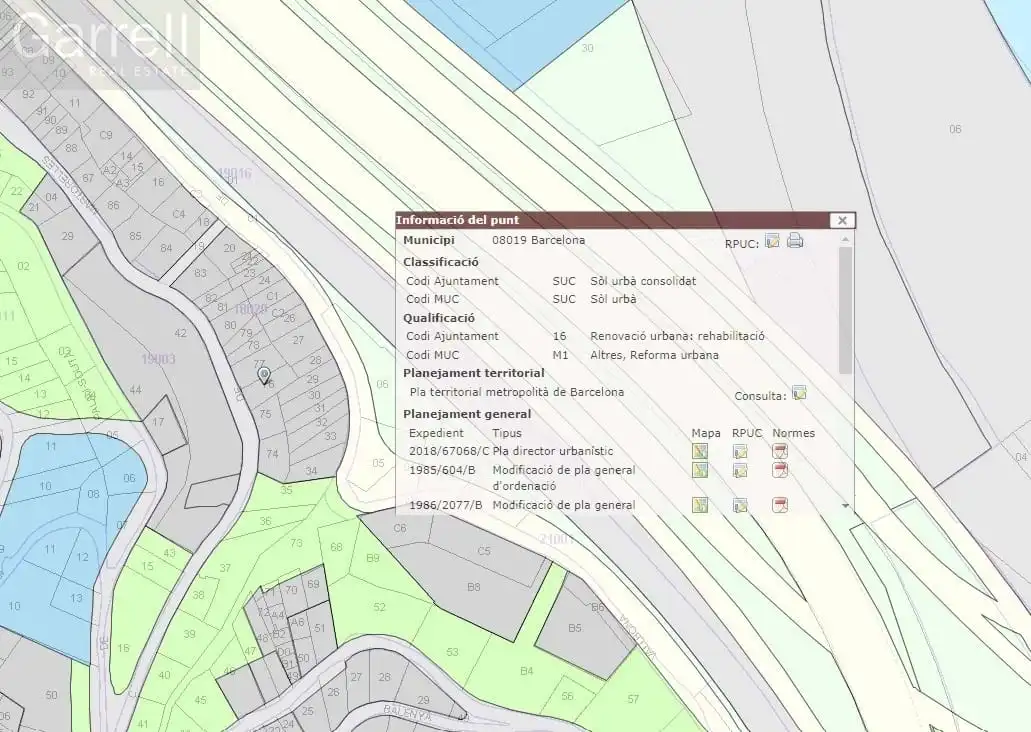Open the RPUC icon for expedient 1986/2077/B
The image size is (1031, 732).
coord(740,505)
